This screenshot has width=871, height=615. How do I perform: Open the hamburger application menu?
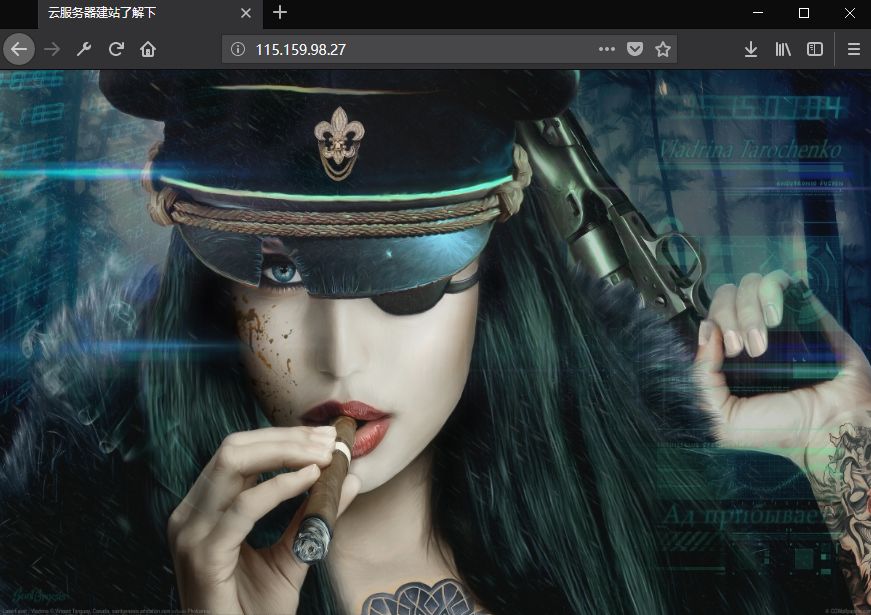[854, 49]
